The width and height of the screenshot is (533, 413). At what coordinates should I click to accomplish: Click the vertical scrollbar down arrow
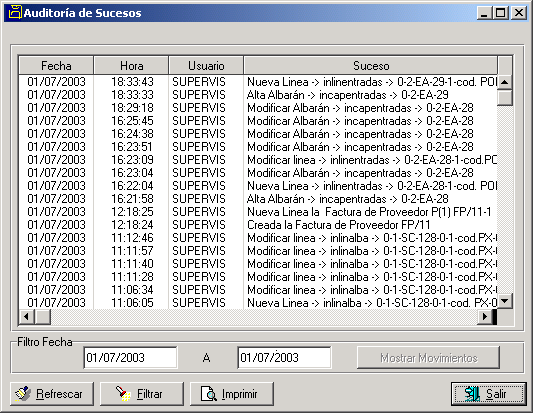tap(504, 301)
